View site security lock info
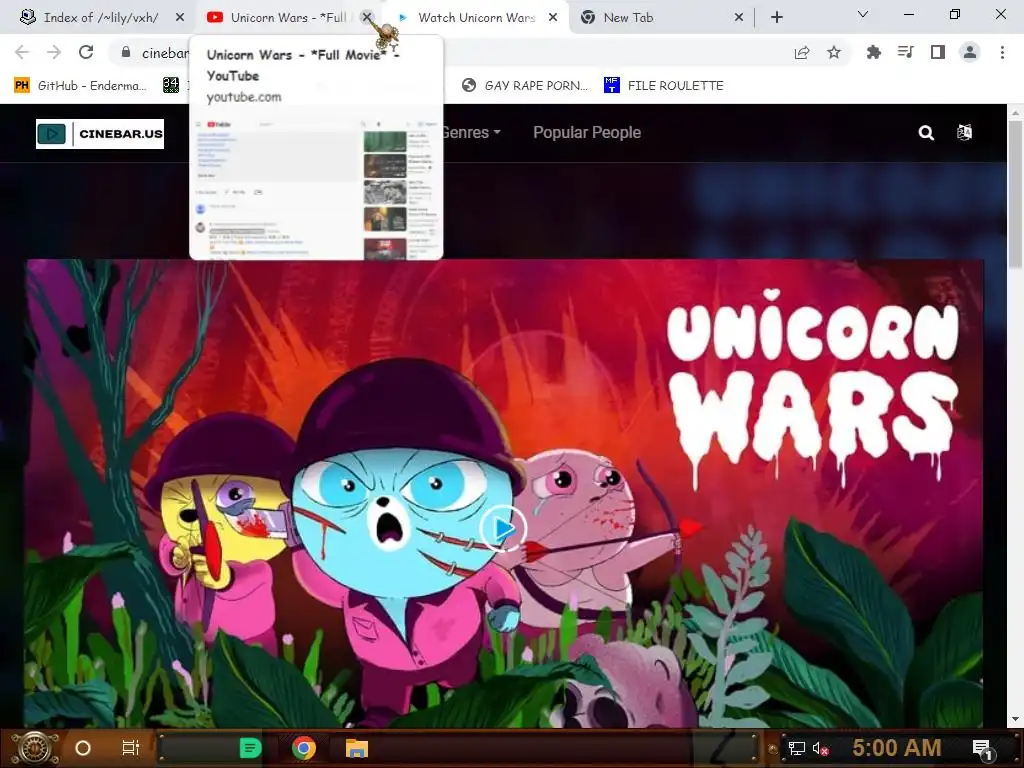Screen dimensions: 1024x768 click(x=126, y=52)
